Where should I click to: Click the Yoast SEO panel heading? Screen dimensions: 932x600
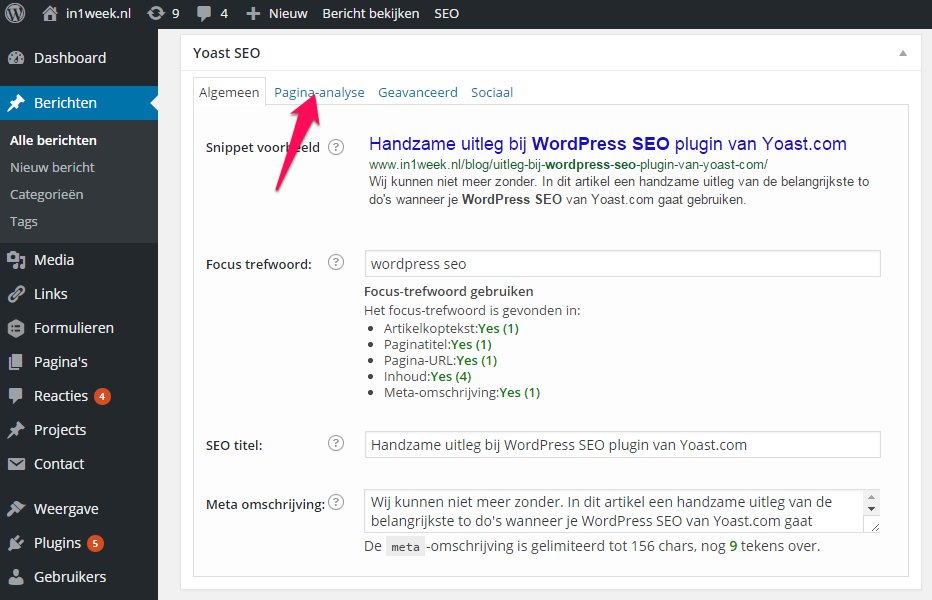(226, 53)
